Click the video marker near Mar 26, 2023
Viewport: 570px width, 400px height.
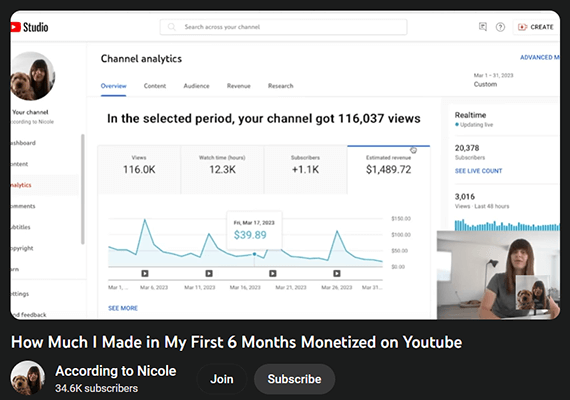(337, 273)
